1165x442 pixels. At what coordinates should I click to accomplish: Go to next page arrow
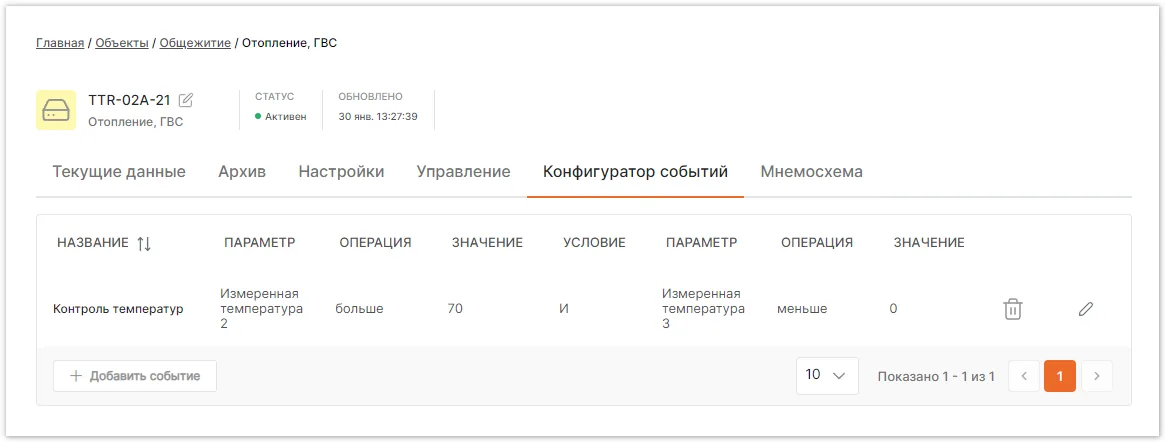(x=1097, y=376)
